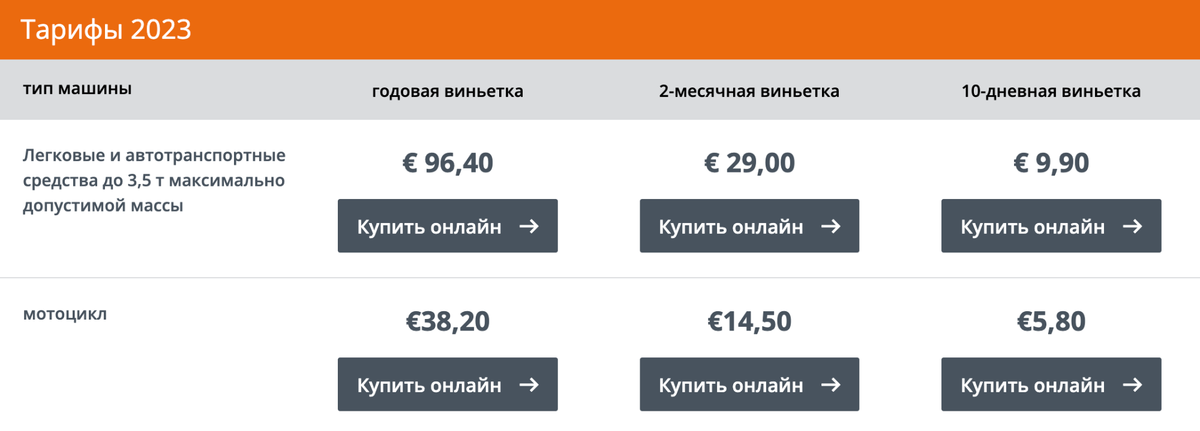Click the 'Тарифы 2023' heading

(106, 30)
